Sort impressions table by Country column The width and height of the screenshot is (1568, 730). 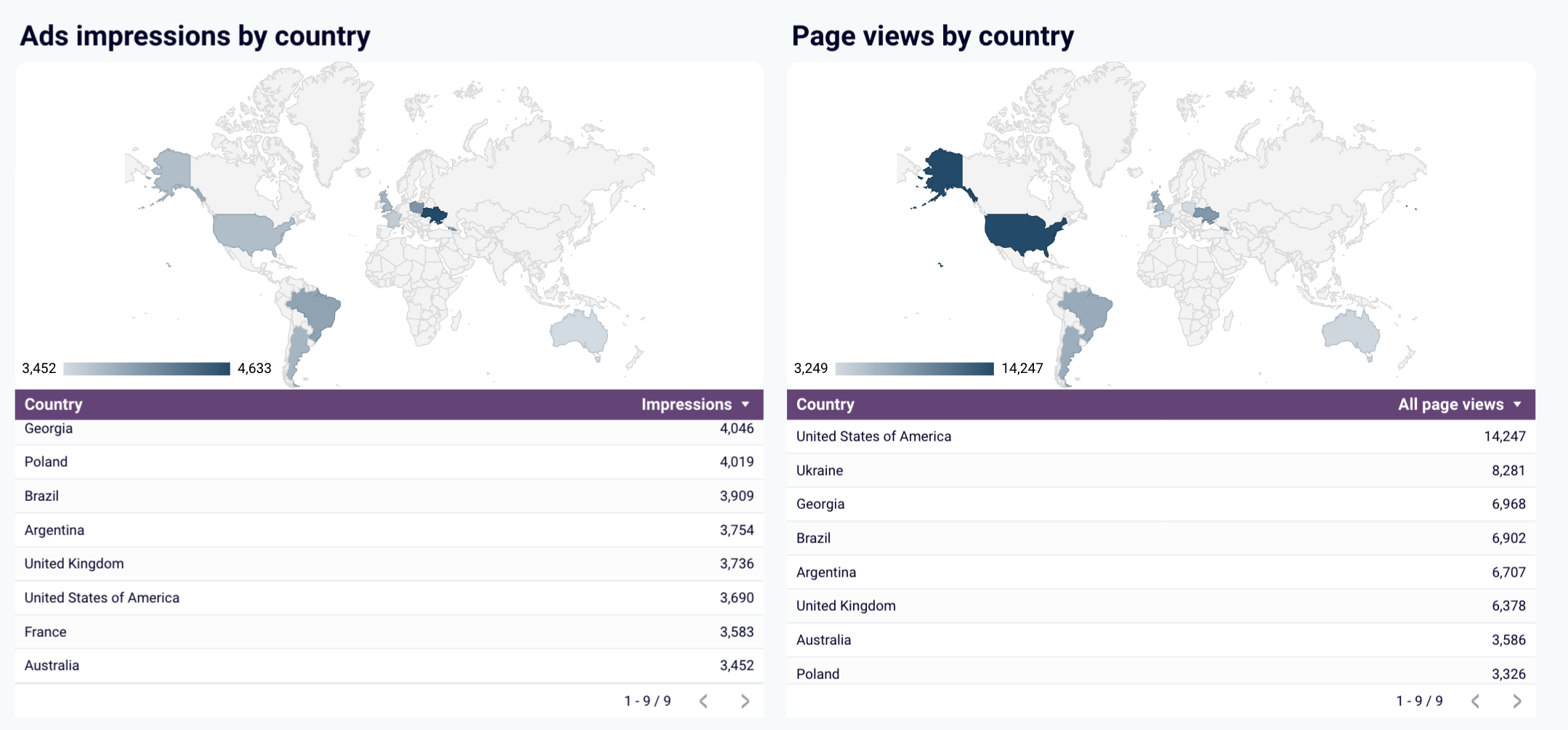point(54,404)
